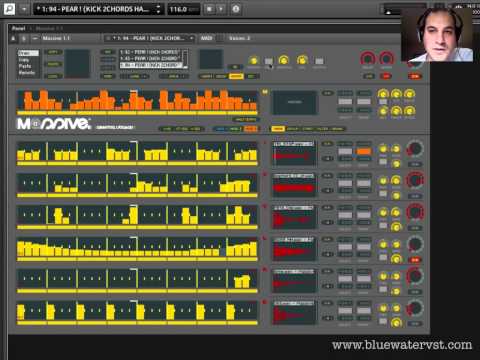Click the play button next to the tempo
Viewport: 480px width, 360px height.
(x=221, y=9)
